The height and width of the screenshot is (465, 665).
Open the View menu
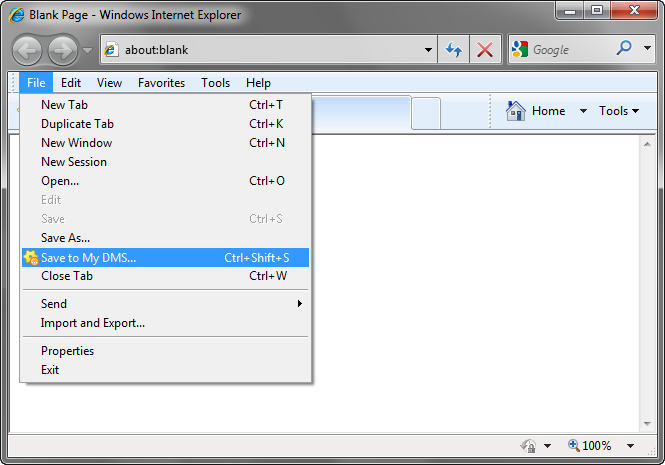(109, 82)
